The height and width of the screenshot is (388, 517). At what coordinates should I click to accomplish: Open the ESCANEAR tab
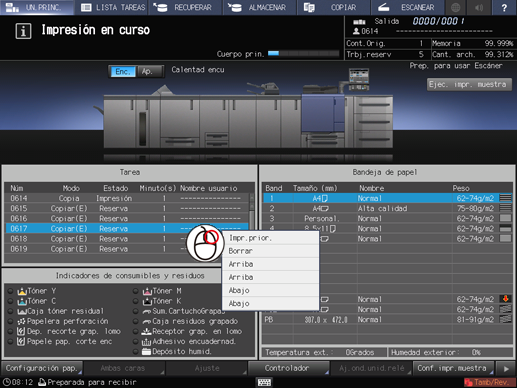[x=407, y=7]
